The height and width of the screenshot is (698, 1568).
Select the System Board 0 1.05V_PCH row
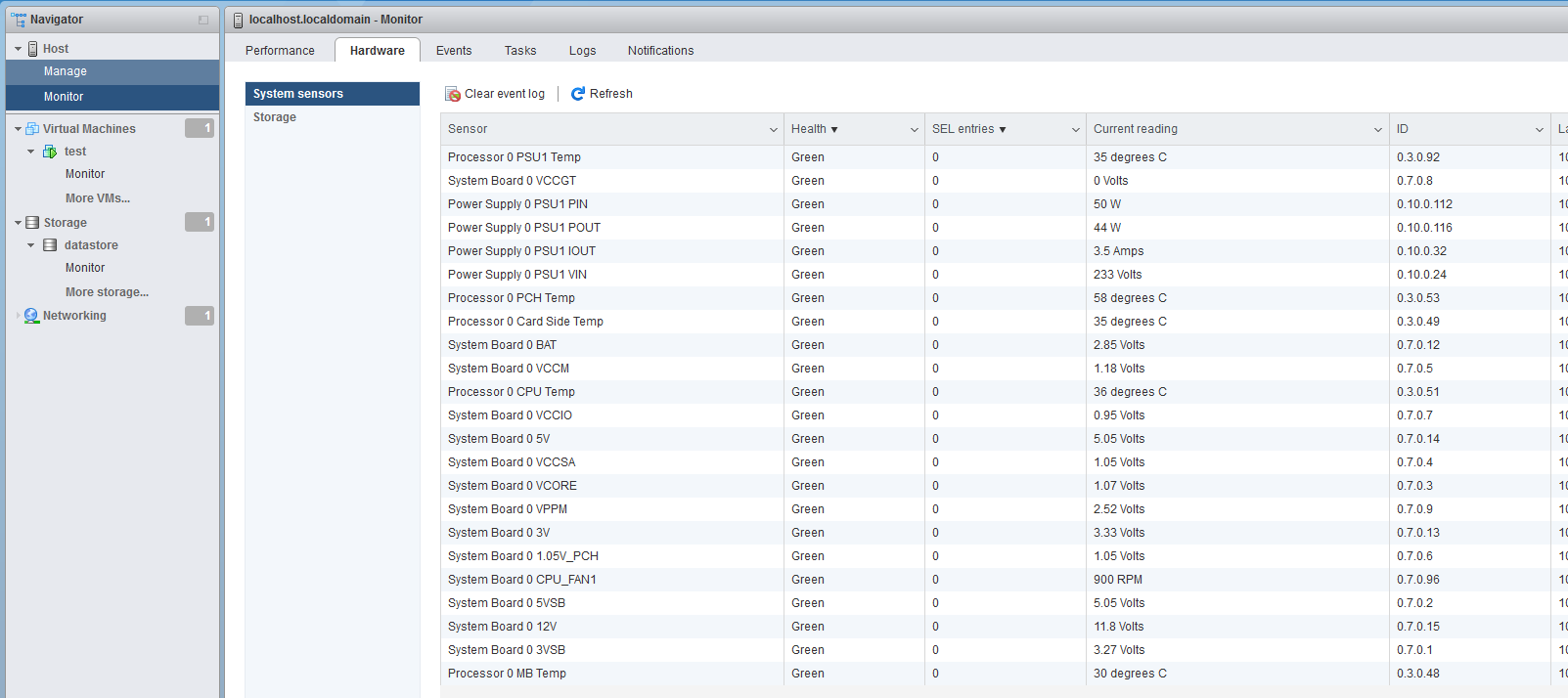coord(1004,556)
